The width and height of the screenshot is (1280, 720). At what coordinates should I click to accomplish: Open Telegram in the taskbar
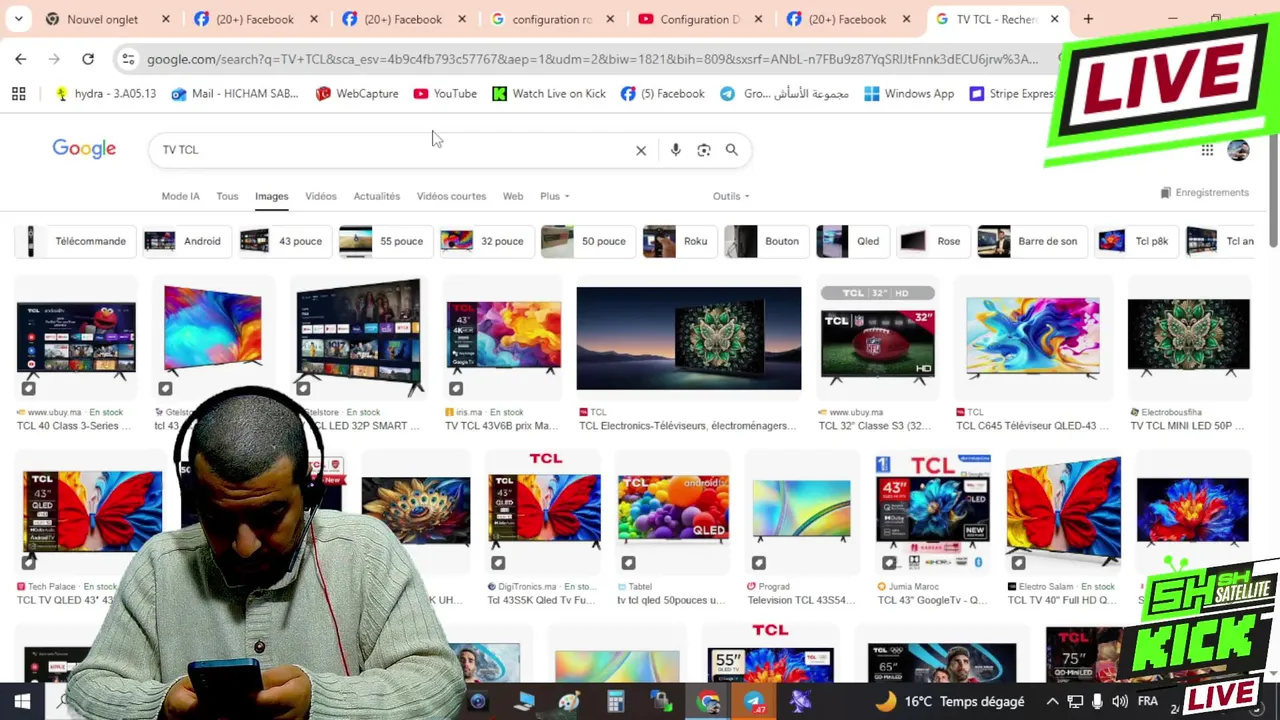(754, 702)
